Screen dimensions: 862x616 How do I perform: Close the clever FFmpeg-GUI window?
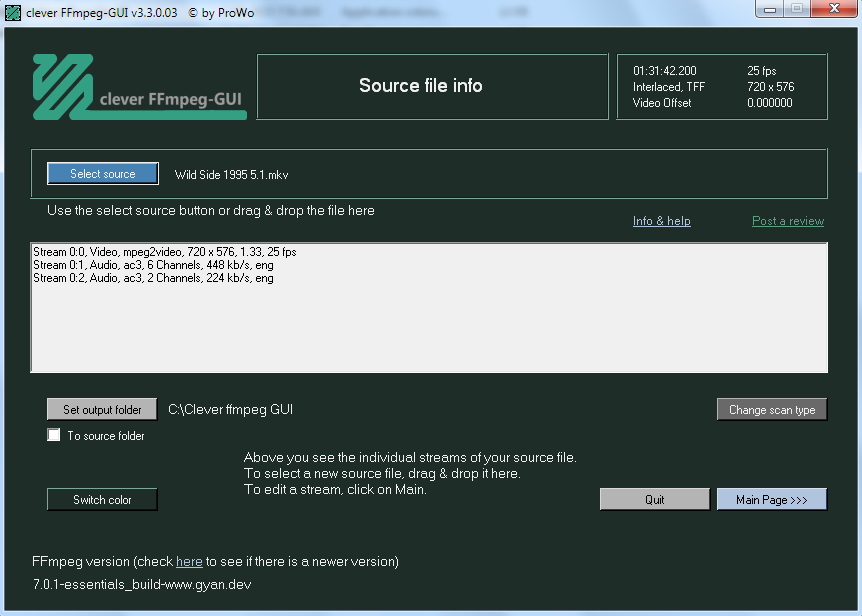(x=834, y=9)
